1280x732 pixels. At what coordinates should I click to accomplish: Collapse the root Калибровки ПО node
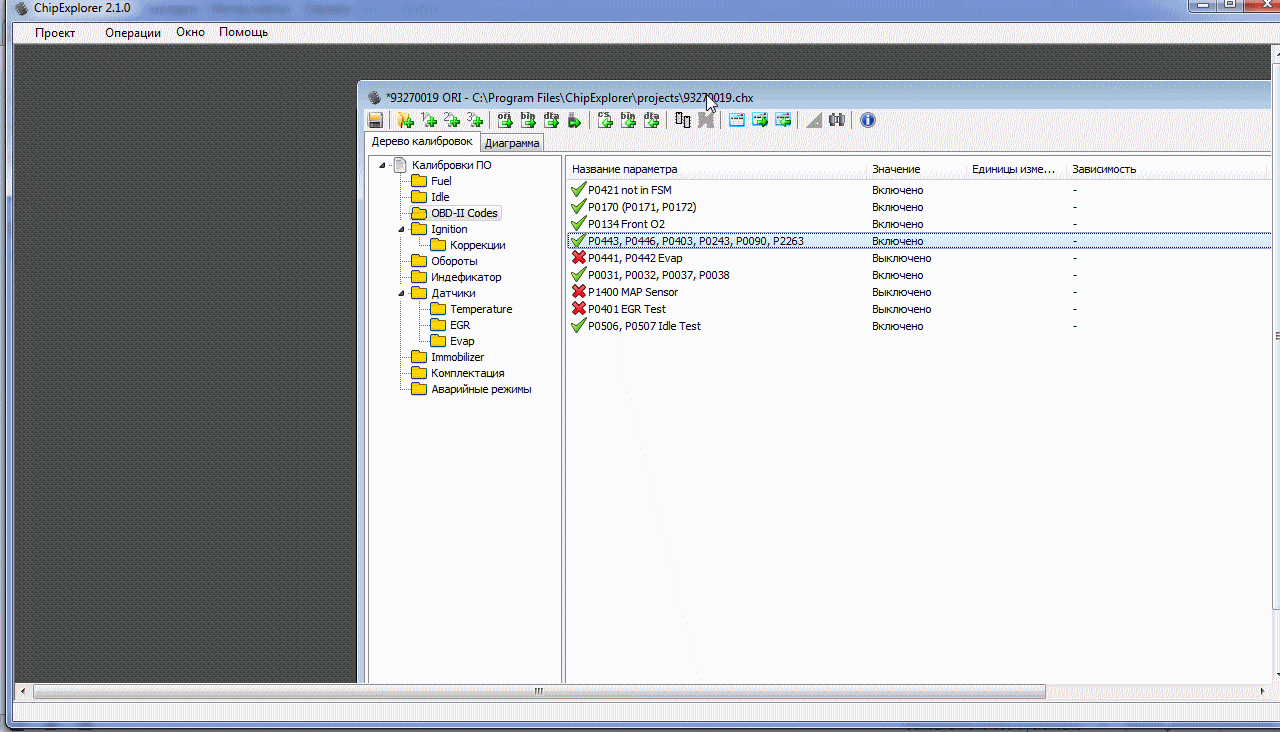tap(383, 165)
